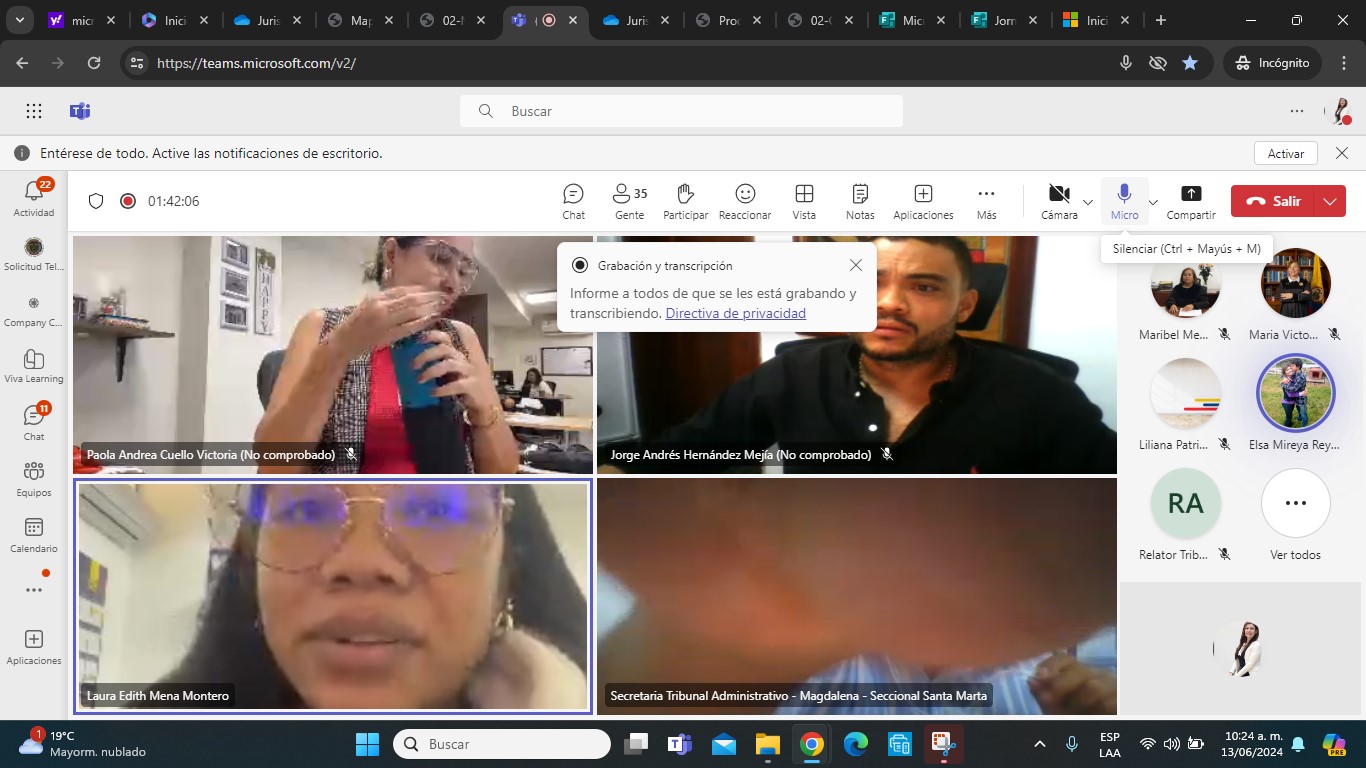The image size is (1366, 768).
Task: Close the Grabación y transcripción popup
Action: tap(856, 265)
